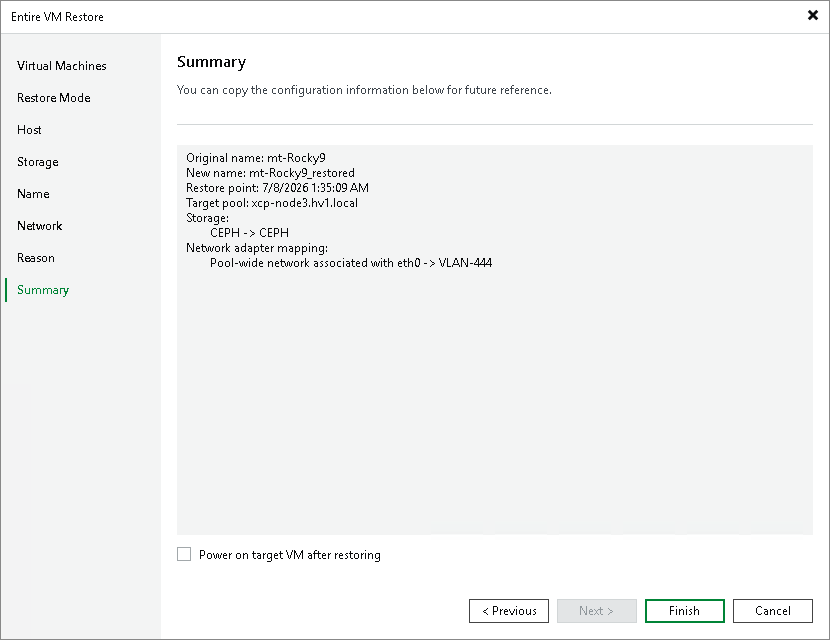Cancel the restore wizard
Screen dimensions: 830x640
point(773,611)
